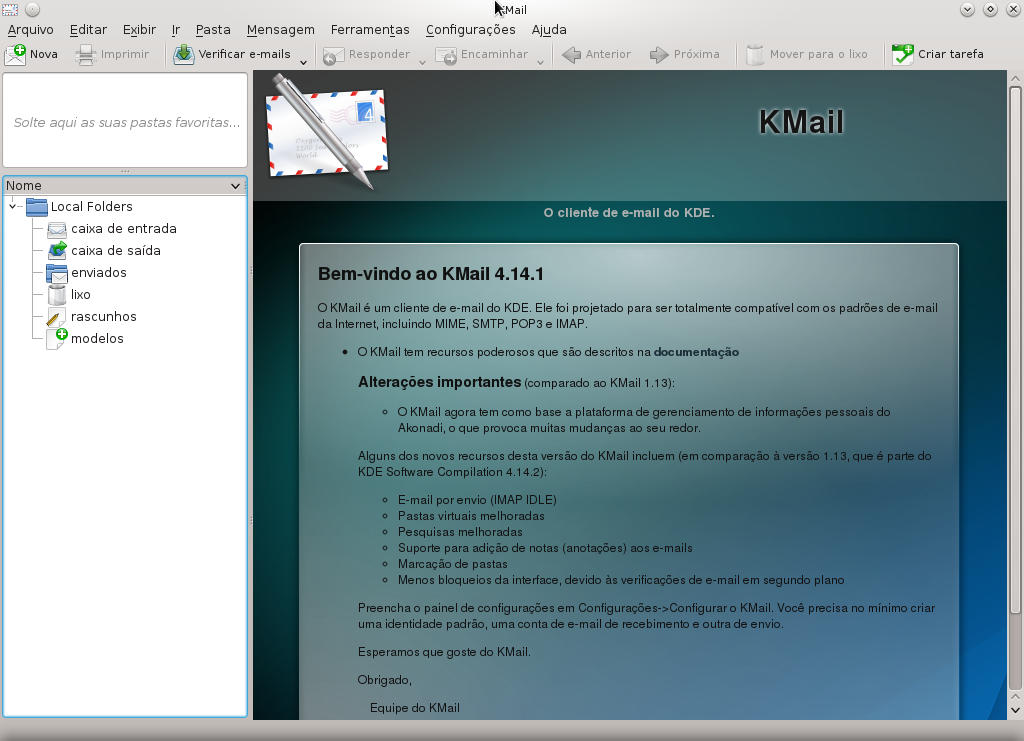Screen dimensions: 1024x741
Task: Select the rascunhos drafts pencil icon
Action: click(x=55, y=316)
